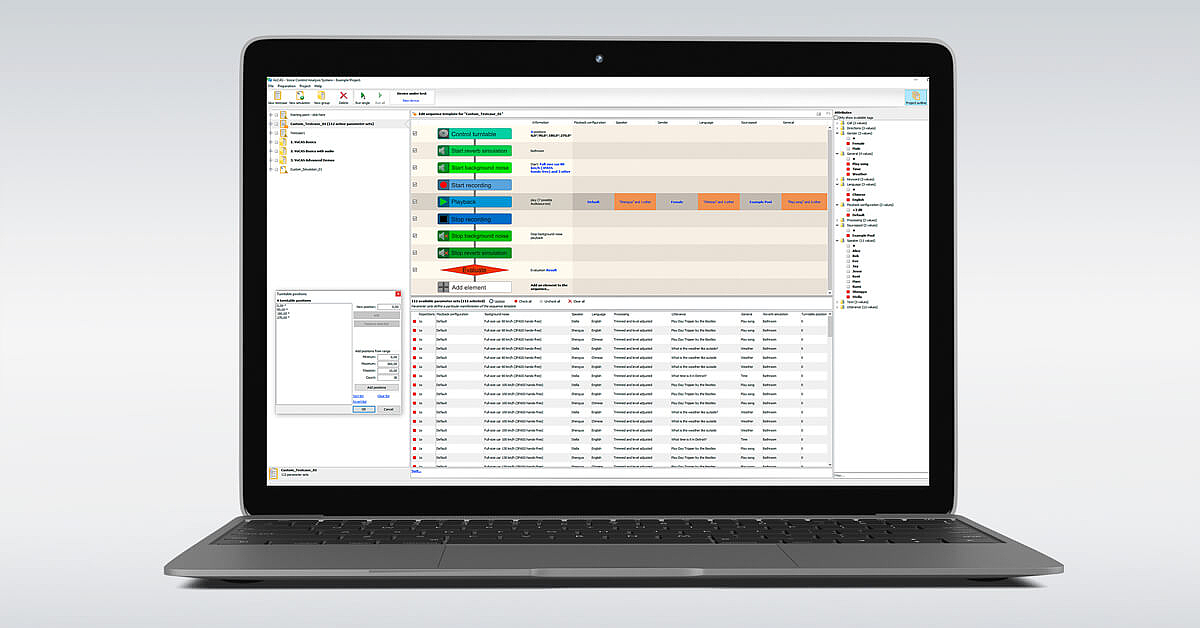This screenshot has height=628, width=1200.
Task: Expand the Utterance attribute group
Action: [838, 308]
